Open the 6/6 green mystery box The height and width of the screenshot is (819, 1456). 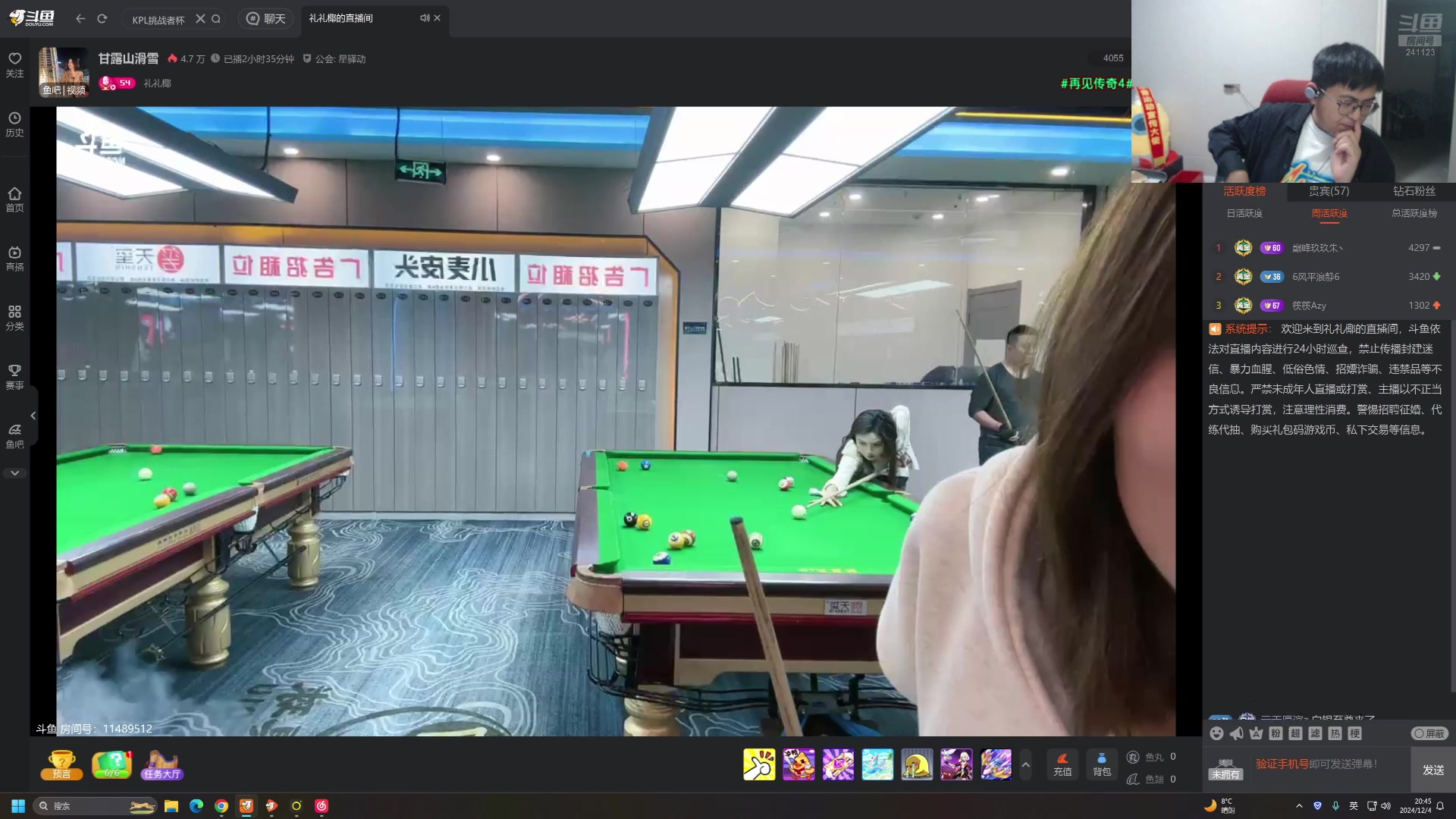pos(112,765)
